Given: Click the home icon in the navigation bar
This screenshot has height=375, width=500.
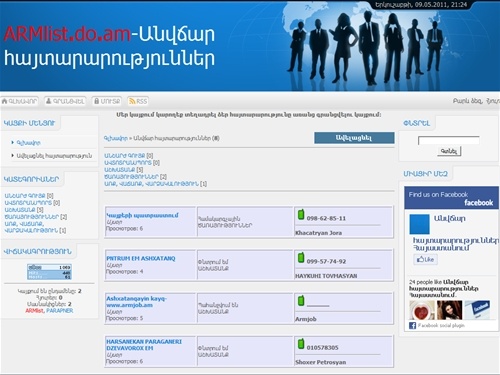Looking at the screenshot, I should click(x=5, y=101).
